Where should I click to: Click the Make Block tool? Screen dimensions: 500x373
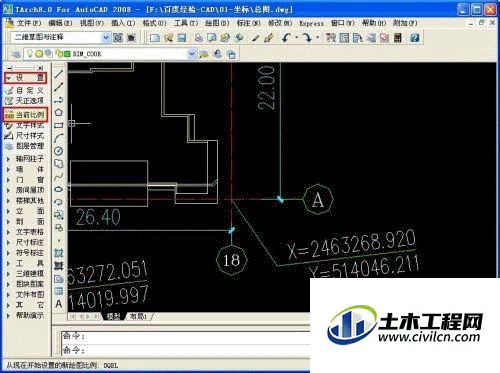[59, 228]
